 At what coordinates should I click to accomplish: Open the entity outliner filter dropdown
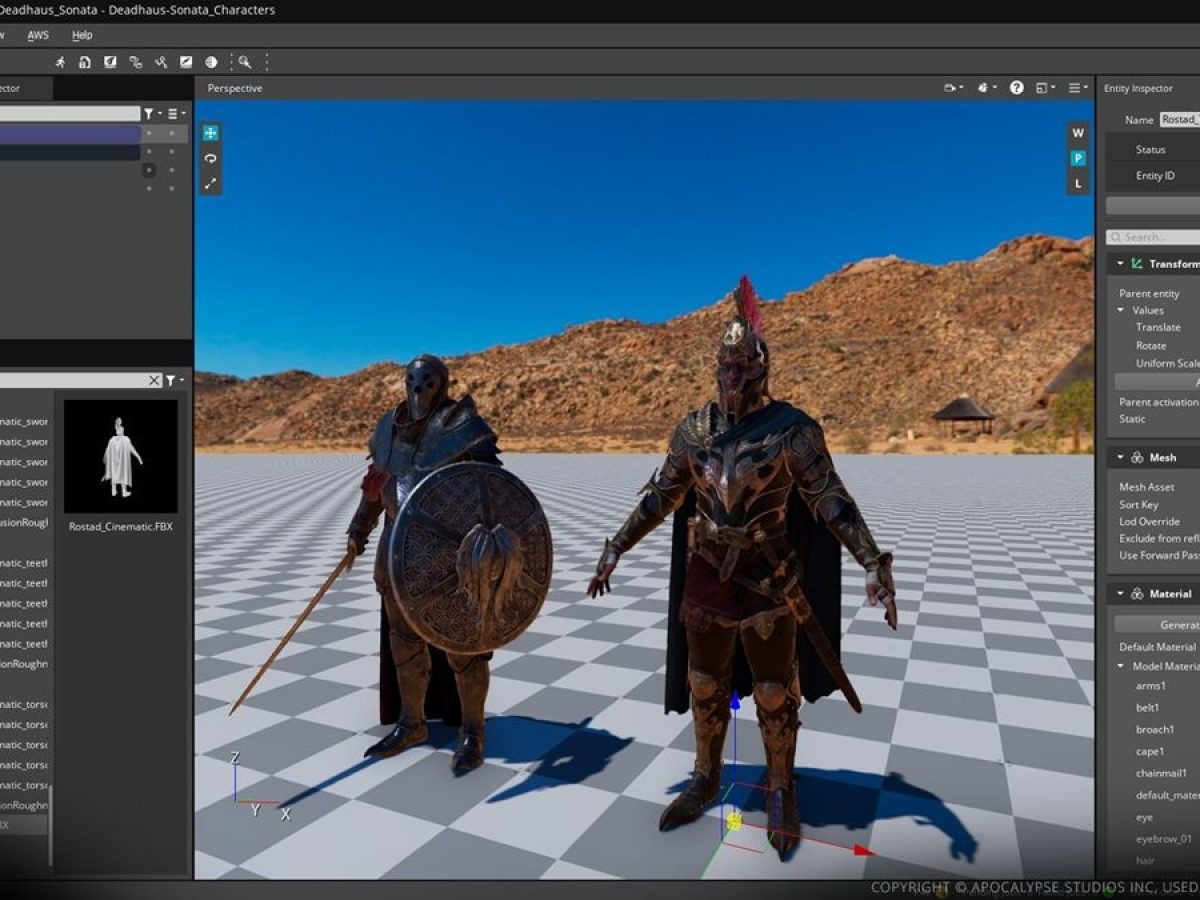tap(152, 114)
